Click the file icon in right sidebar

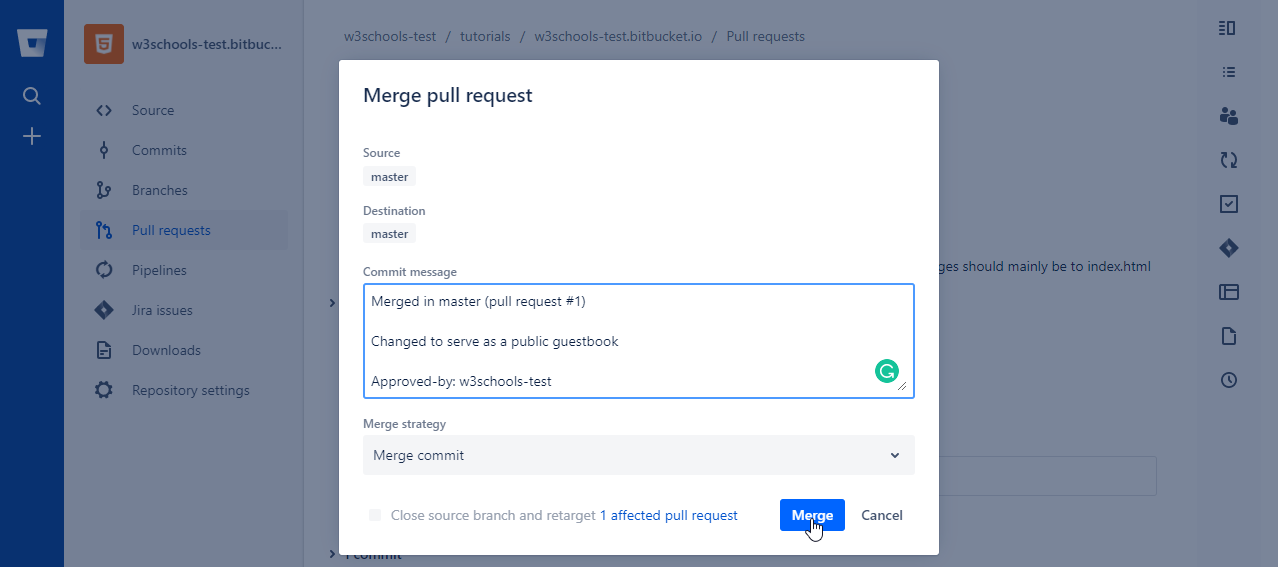(x=1229, y=336)
